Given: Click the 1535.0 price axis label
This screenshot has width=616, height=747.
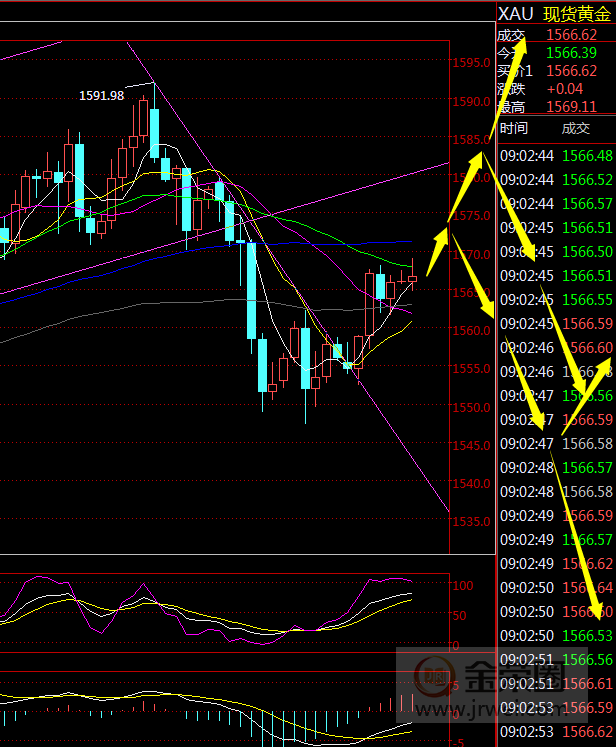Looking at the screenshot, I should 471,522.
